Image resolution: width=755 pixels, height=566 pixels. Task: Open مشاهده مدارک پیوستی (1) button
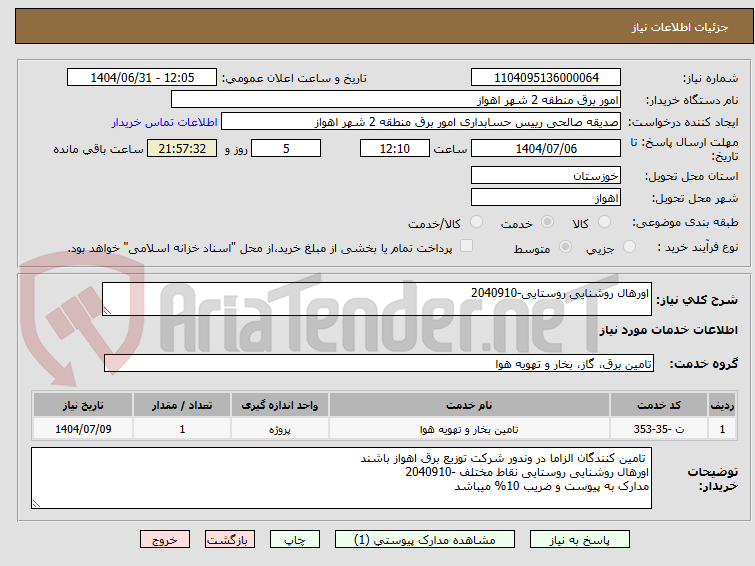click(x=425, y=540)
